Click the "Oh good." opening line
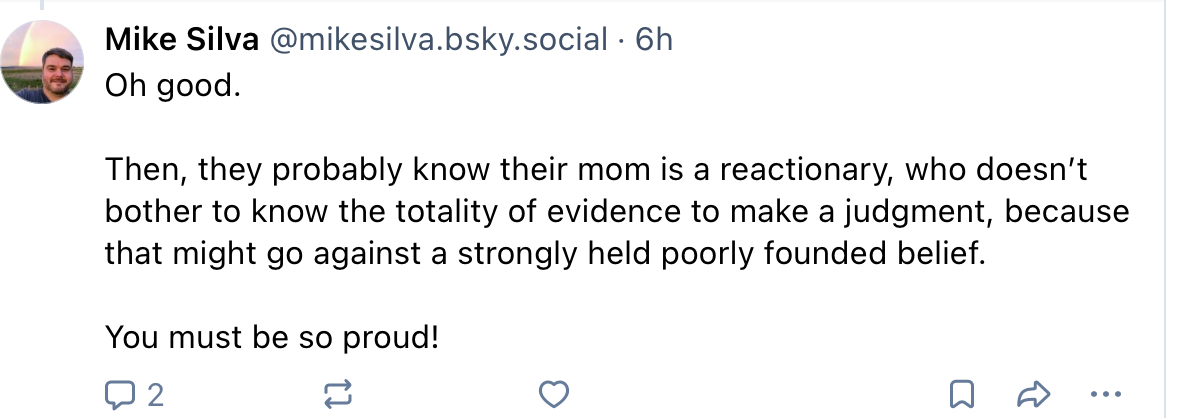Viewport: 1192px width, 418px height. coord(173,87)
